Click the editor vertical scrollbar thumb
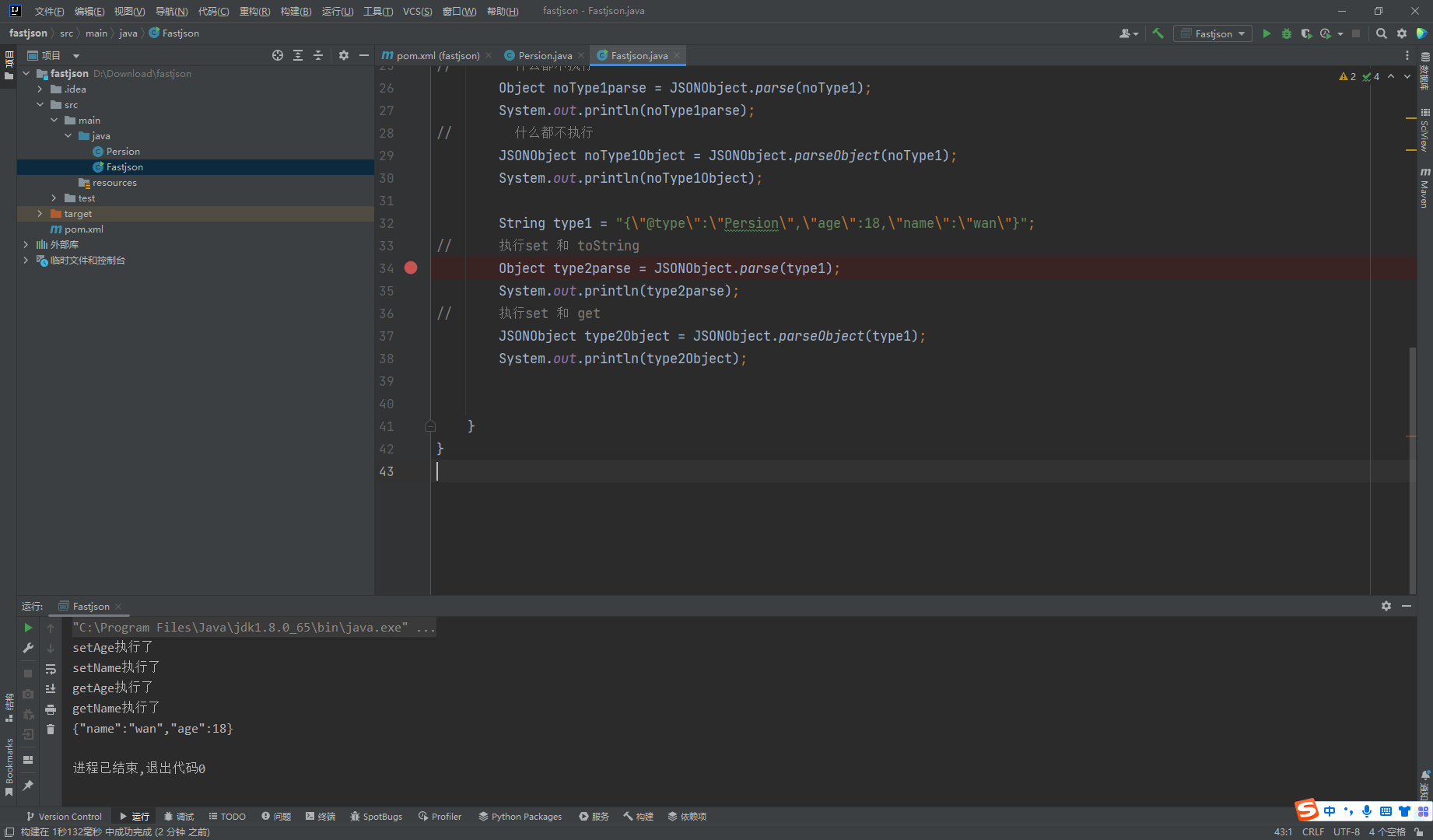This screenshot has height=840, width=1433. 1412,471
